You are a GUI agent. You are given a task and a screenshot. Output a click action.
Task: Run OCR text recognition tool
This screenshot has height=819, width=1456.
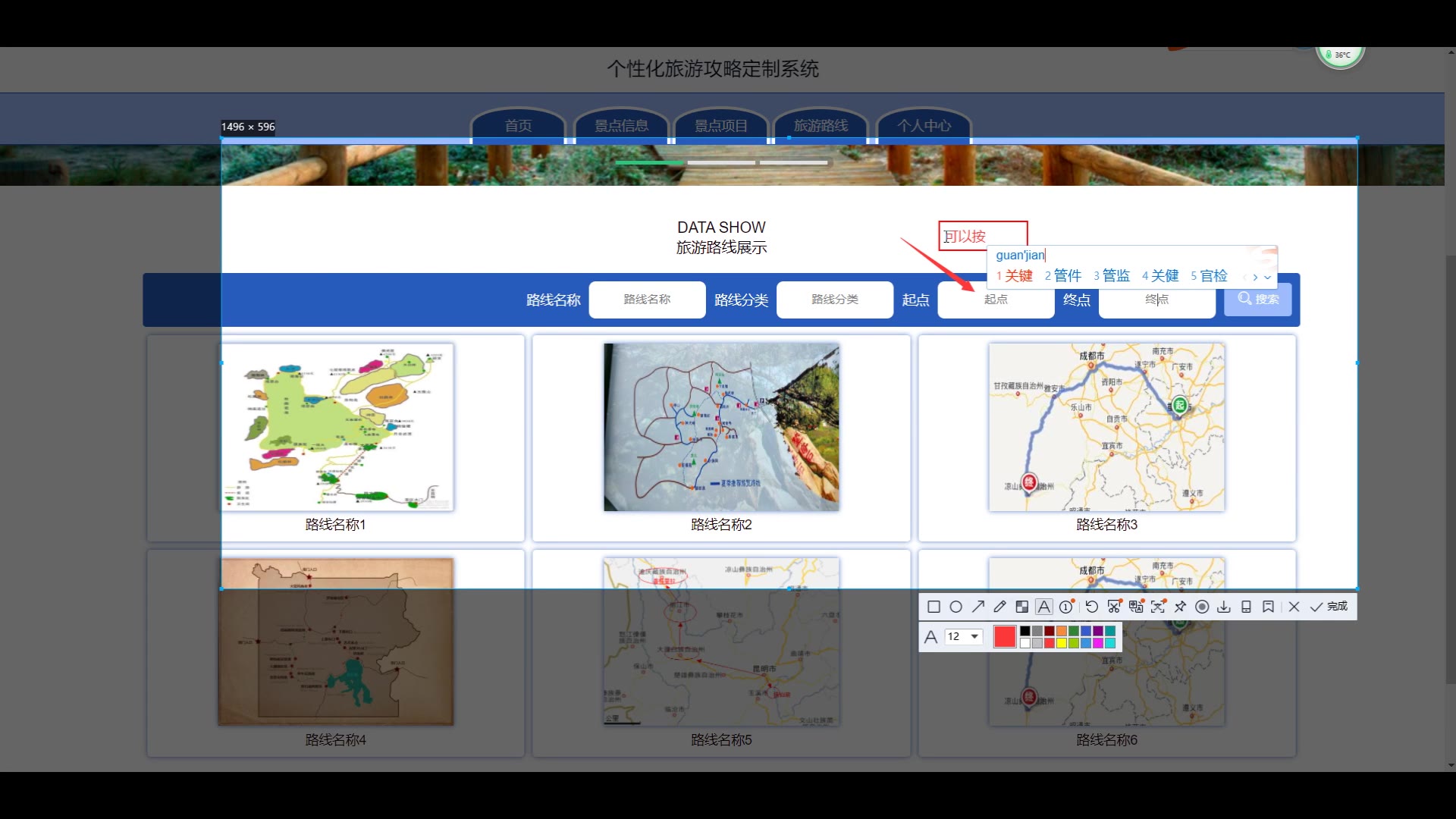[x=1158, y=607]
